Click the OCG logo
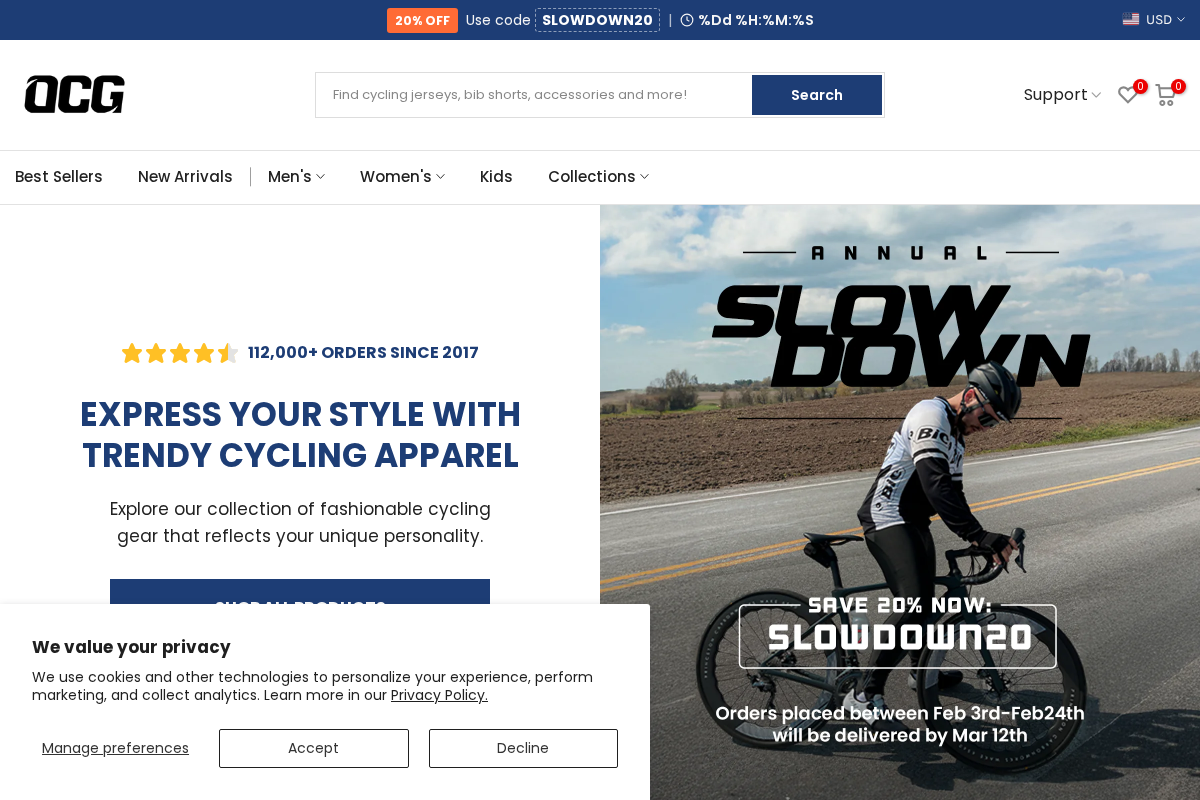The image size is (1200, 800). [75, 94]
